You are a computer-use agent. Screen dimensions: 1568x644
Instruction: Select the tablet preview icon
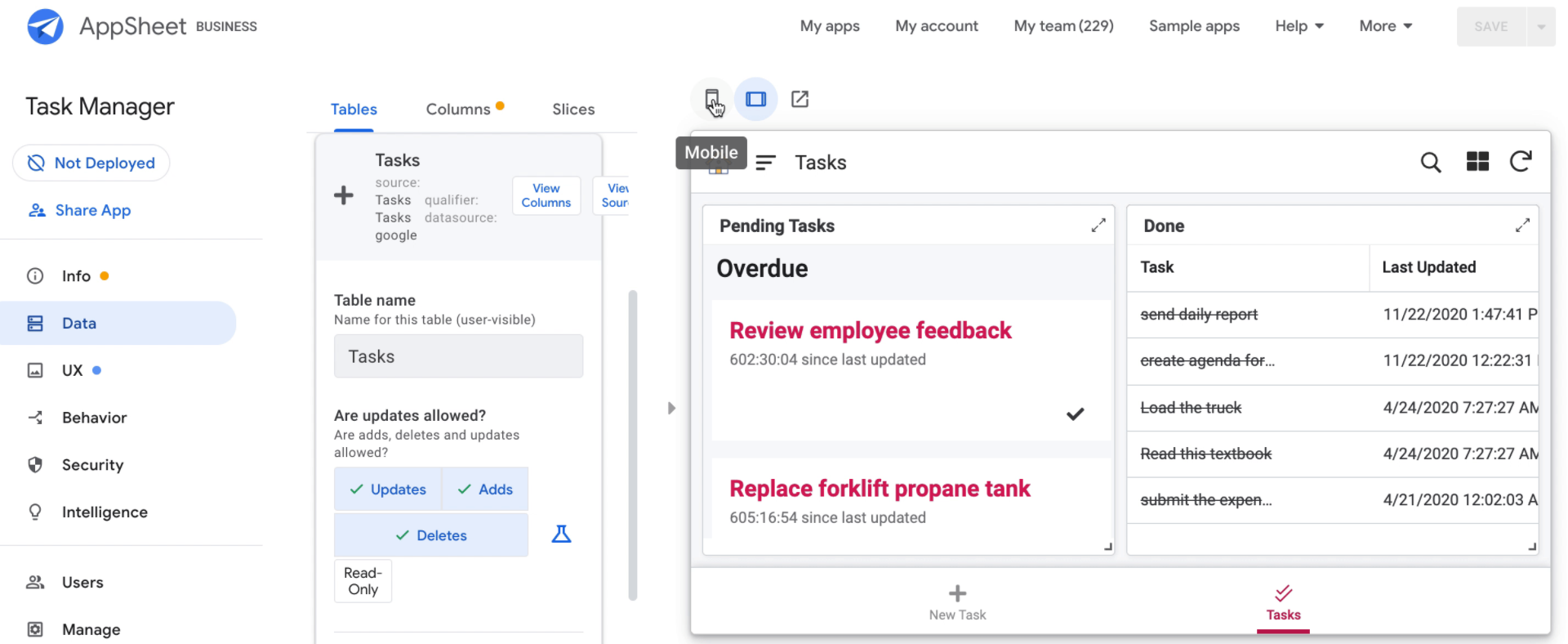coord(756,99)
